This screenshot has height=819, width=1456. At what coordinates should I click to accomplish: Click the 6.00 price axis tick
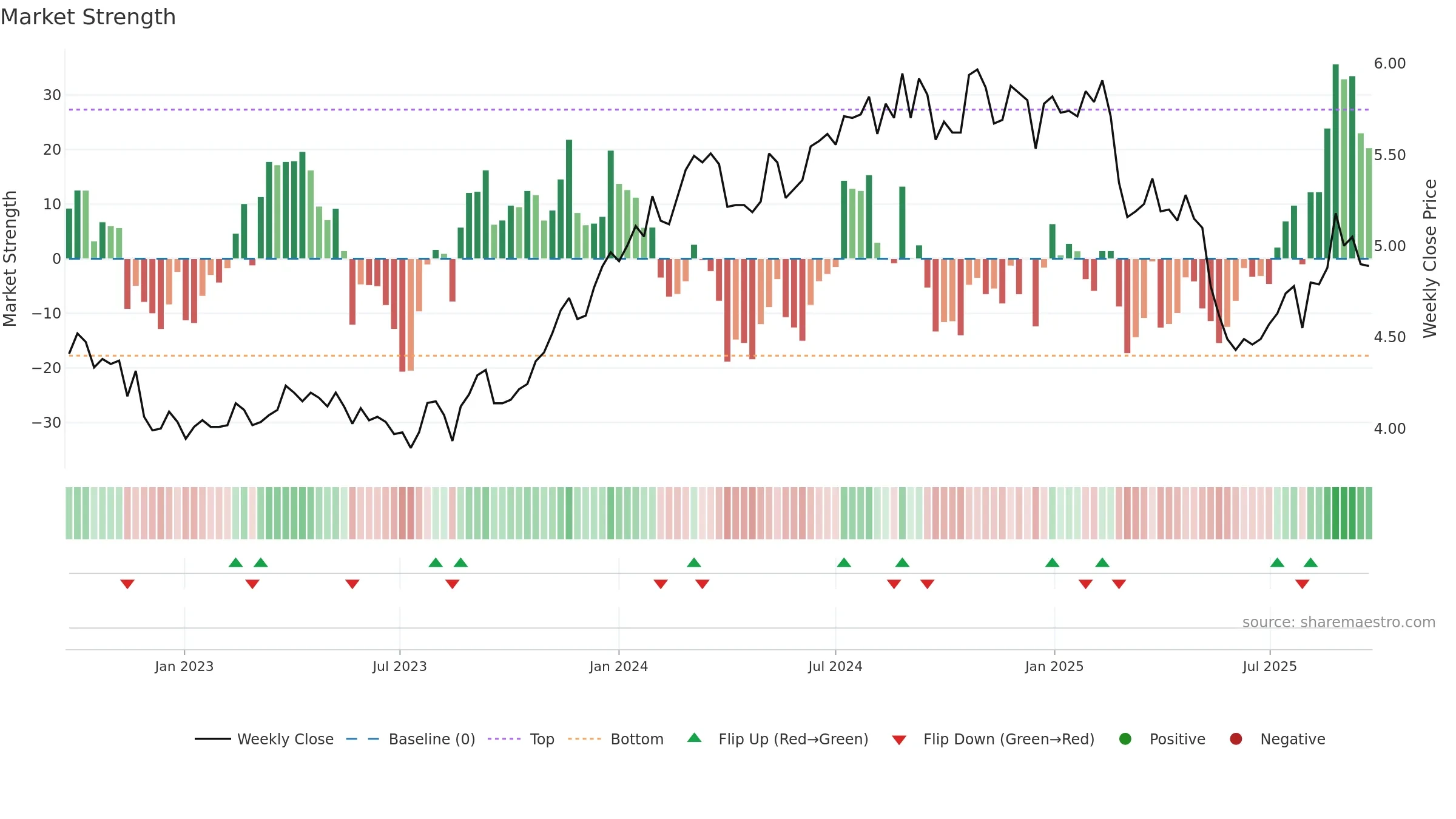point(1390,64)
